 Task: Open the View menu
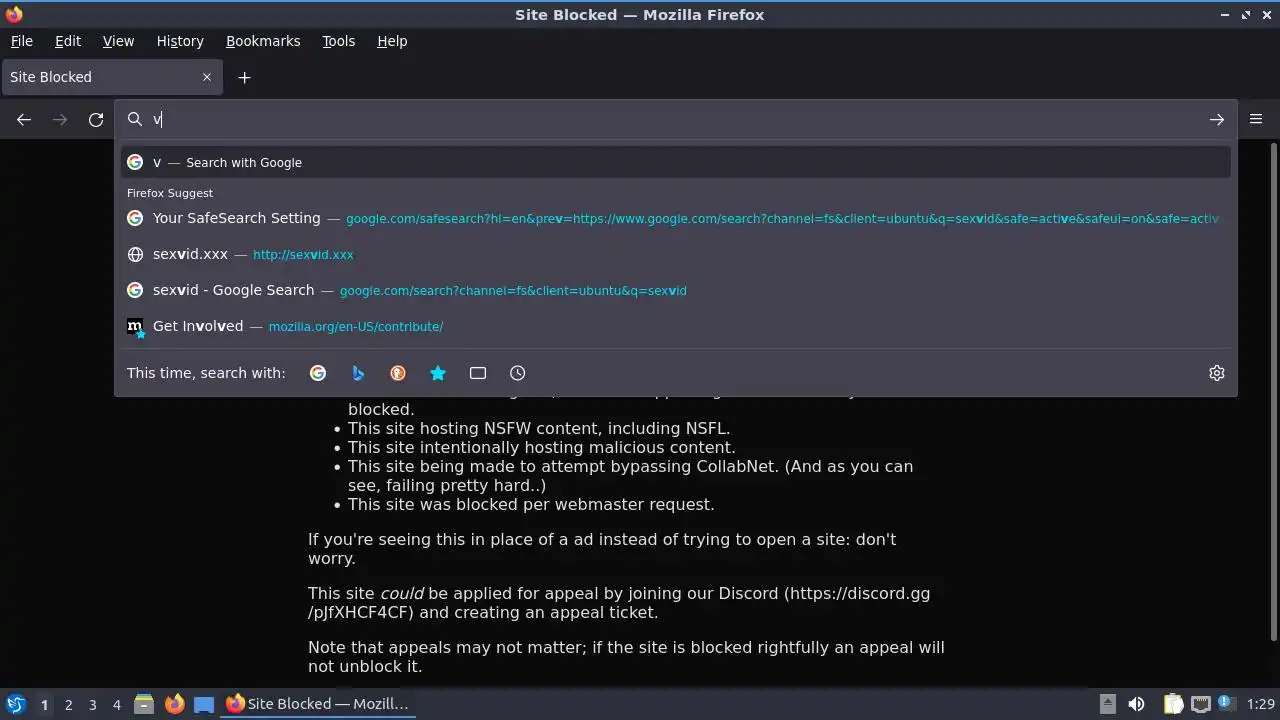(x=118, y=41)
